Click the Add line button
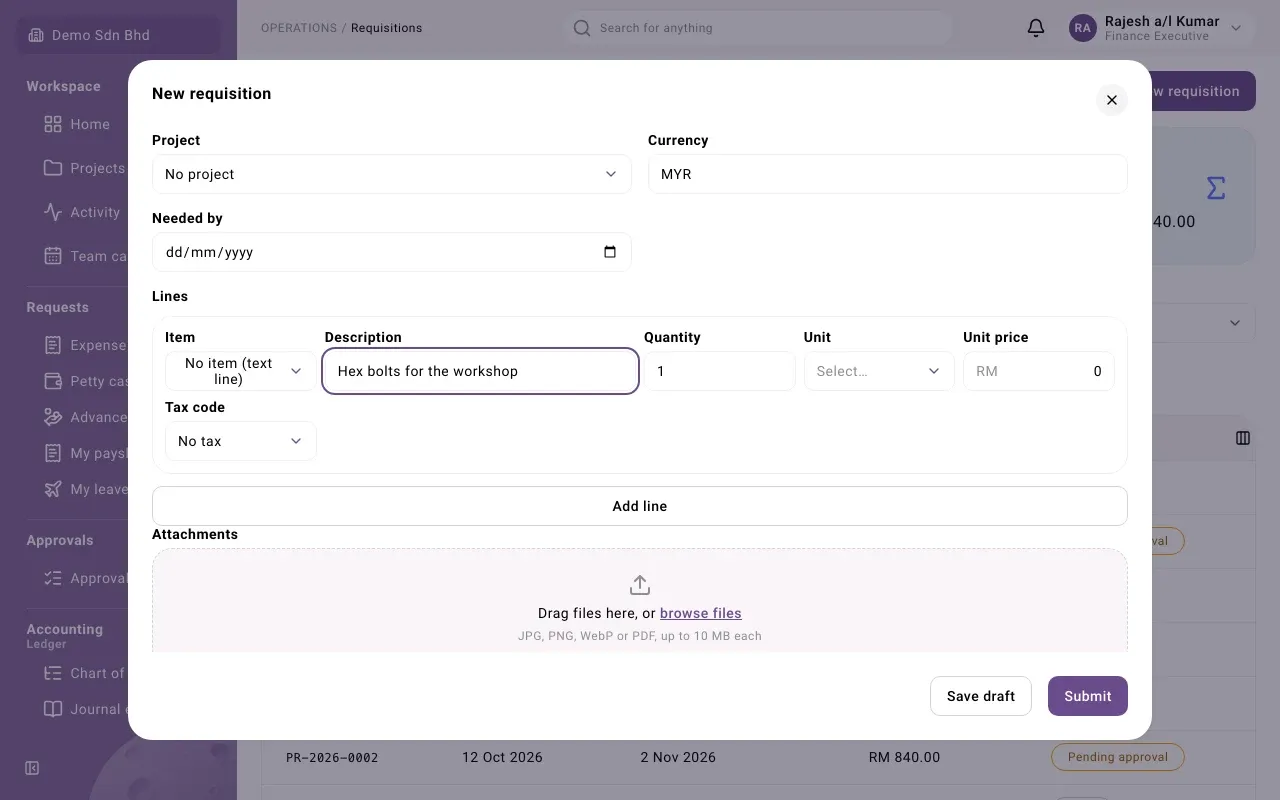1280x800 pixels. [640, 506]
